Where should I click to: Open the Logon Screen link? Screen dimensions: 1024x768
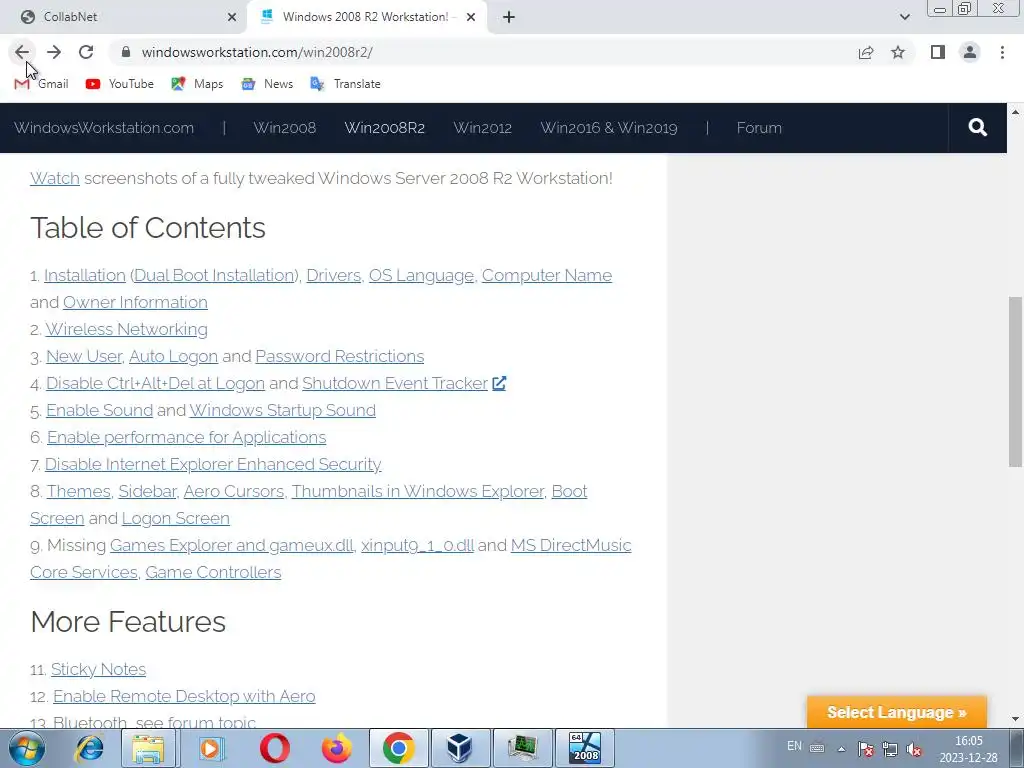(176, 519)
